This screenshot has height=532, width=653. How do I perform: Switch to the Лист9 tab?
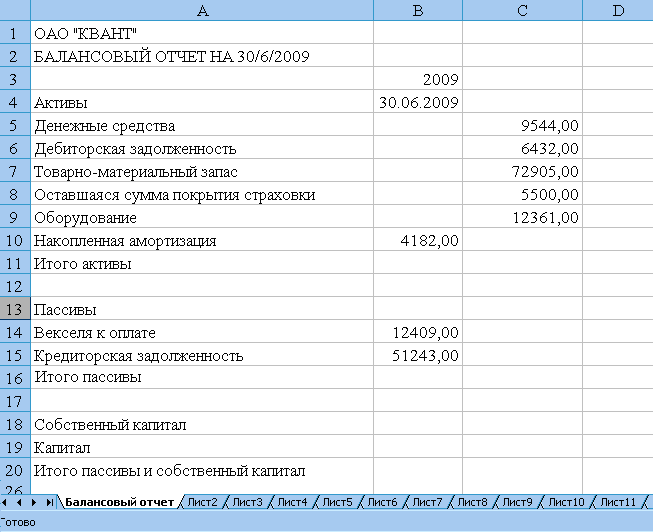pos(517,502)
